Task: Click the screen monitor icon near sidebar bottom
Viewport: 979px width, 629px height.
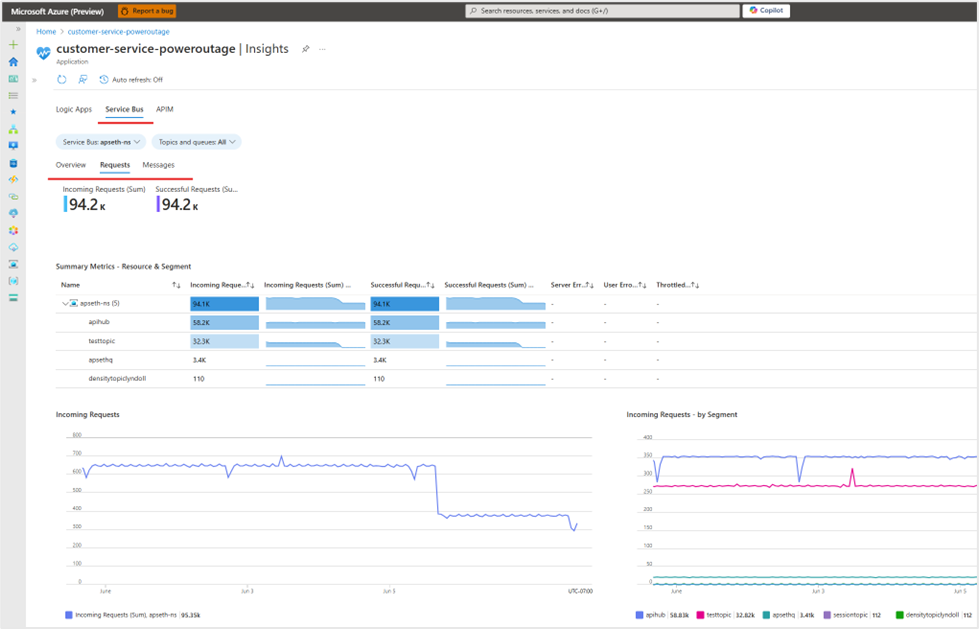Action: [13, 264]
